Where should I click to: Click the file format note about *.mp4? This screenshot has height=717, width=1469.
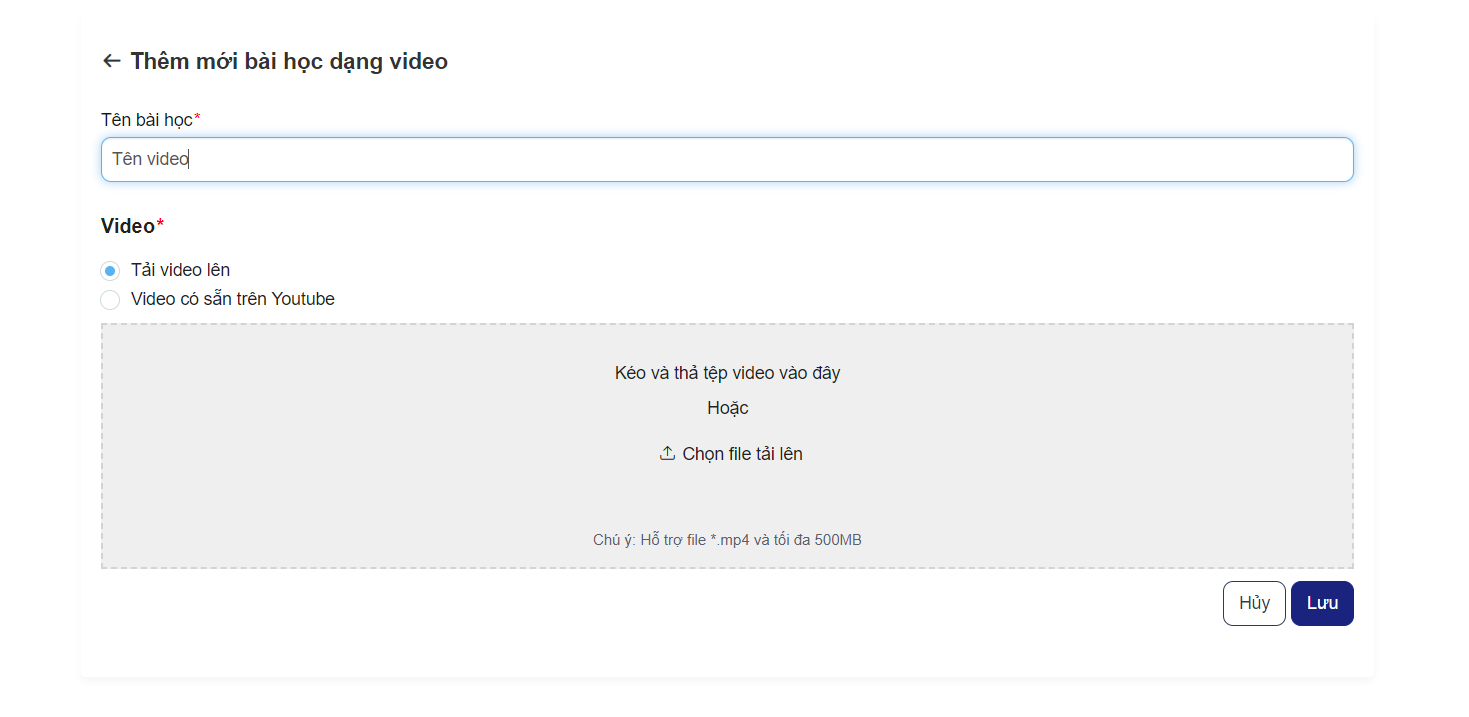point(727,540)
